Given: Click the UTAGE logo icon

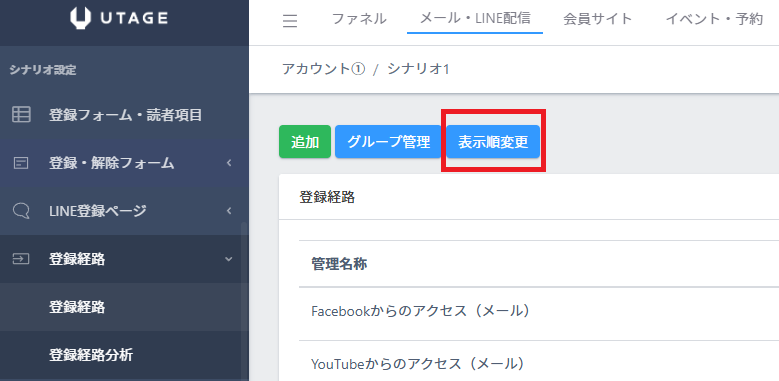Looking at the screenshot, I should (x=80, y=18).
